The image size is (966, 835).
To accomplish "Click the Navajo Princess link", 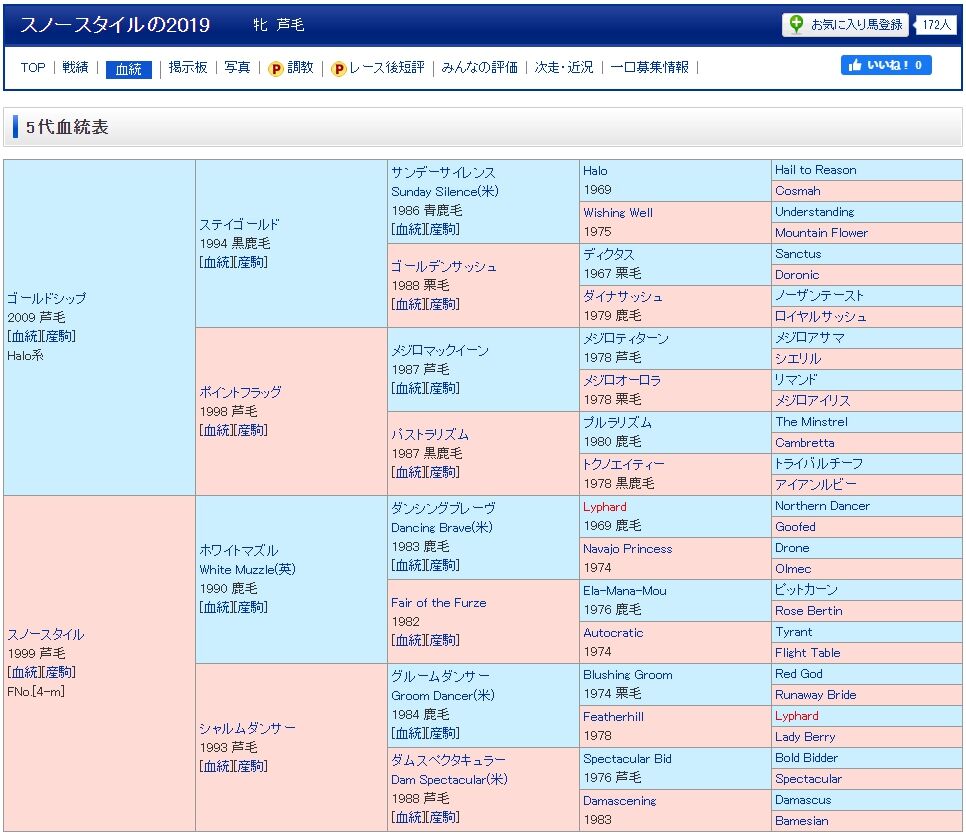I will coord(628,548).
